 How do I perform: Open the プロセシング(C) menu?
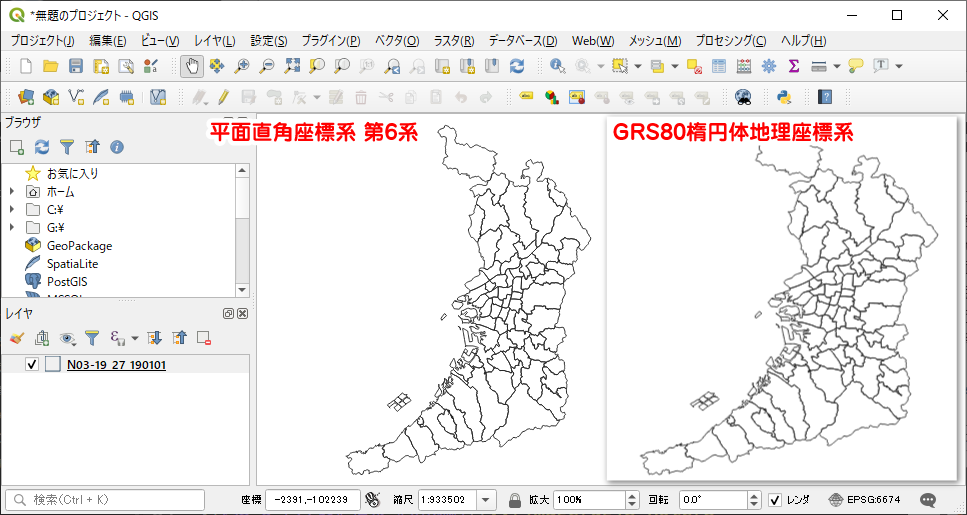730,41
